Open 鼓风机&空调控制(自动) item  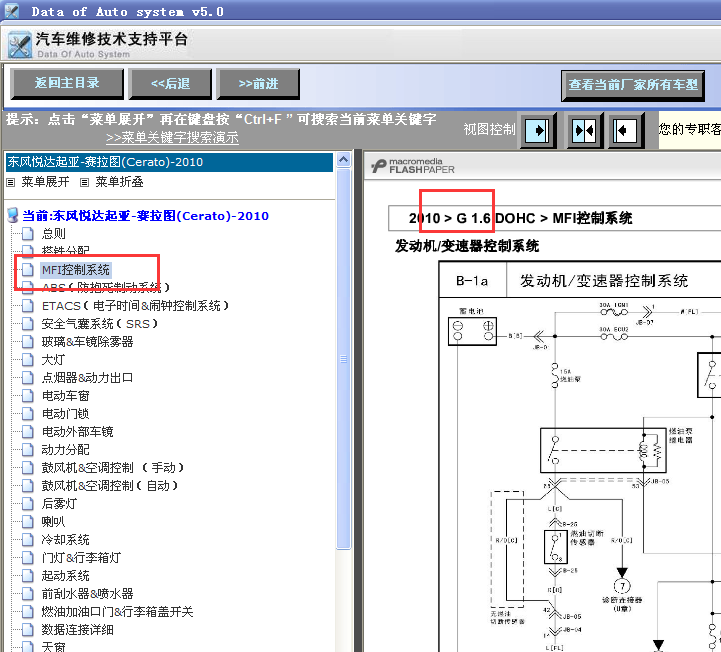coord(110,486)
